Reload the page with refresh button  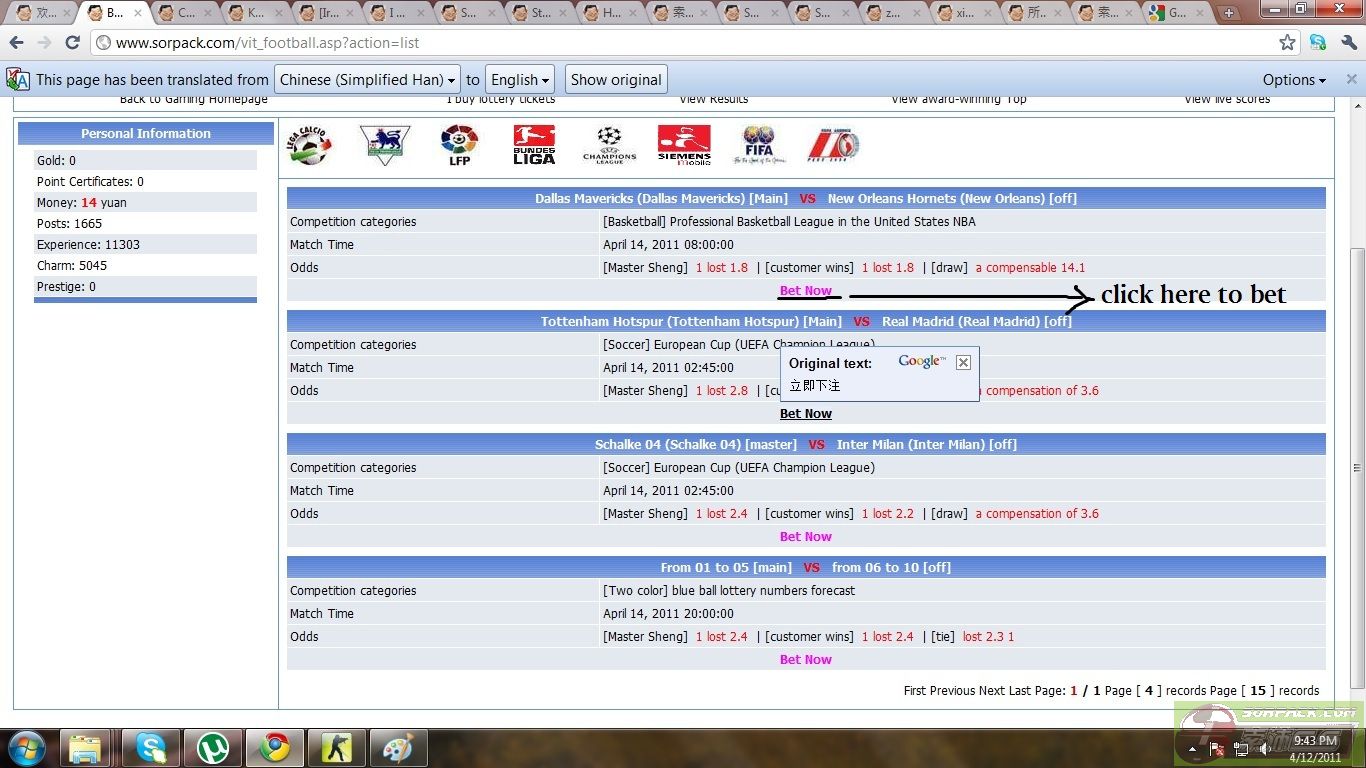(72, 43)
